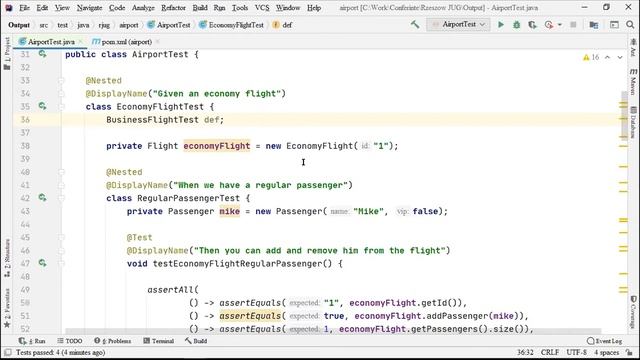The height and width of the screenshot is (360, 640).
Task: Click the Output breadcrumb in navigation bar
Action: (x=19, y=25)
